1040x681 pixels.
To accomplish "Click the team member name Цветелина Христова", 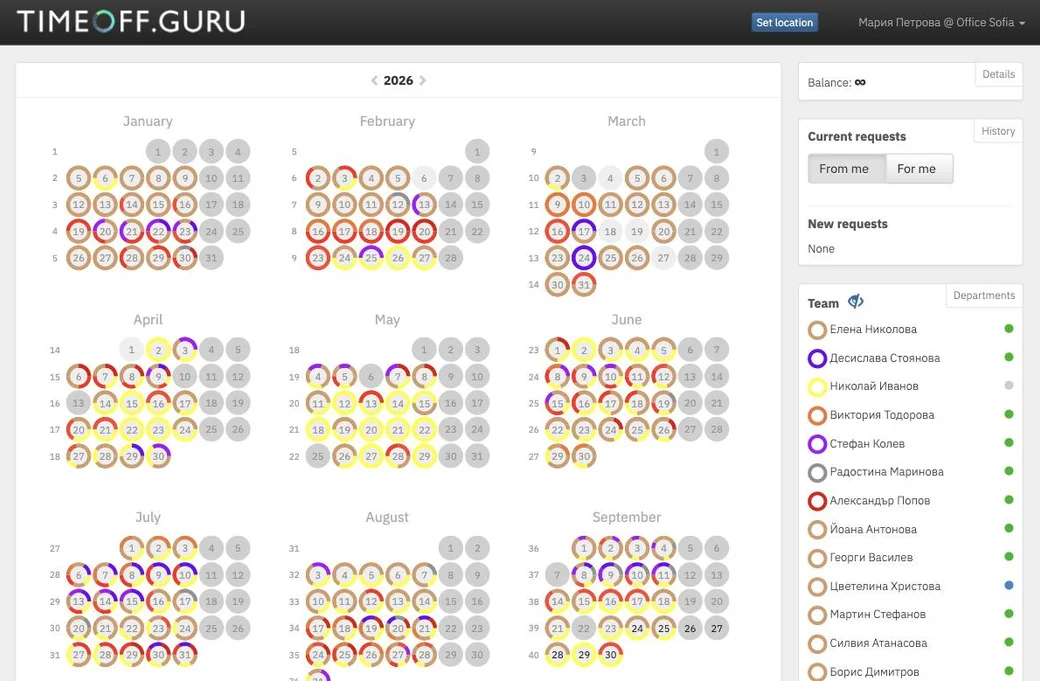I will 885,586.
